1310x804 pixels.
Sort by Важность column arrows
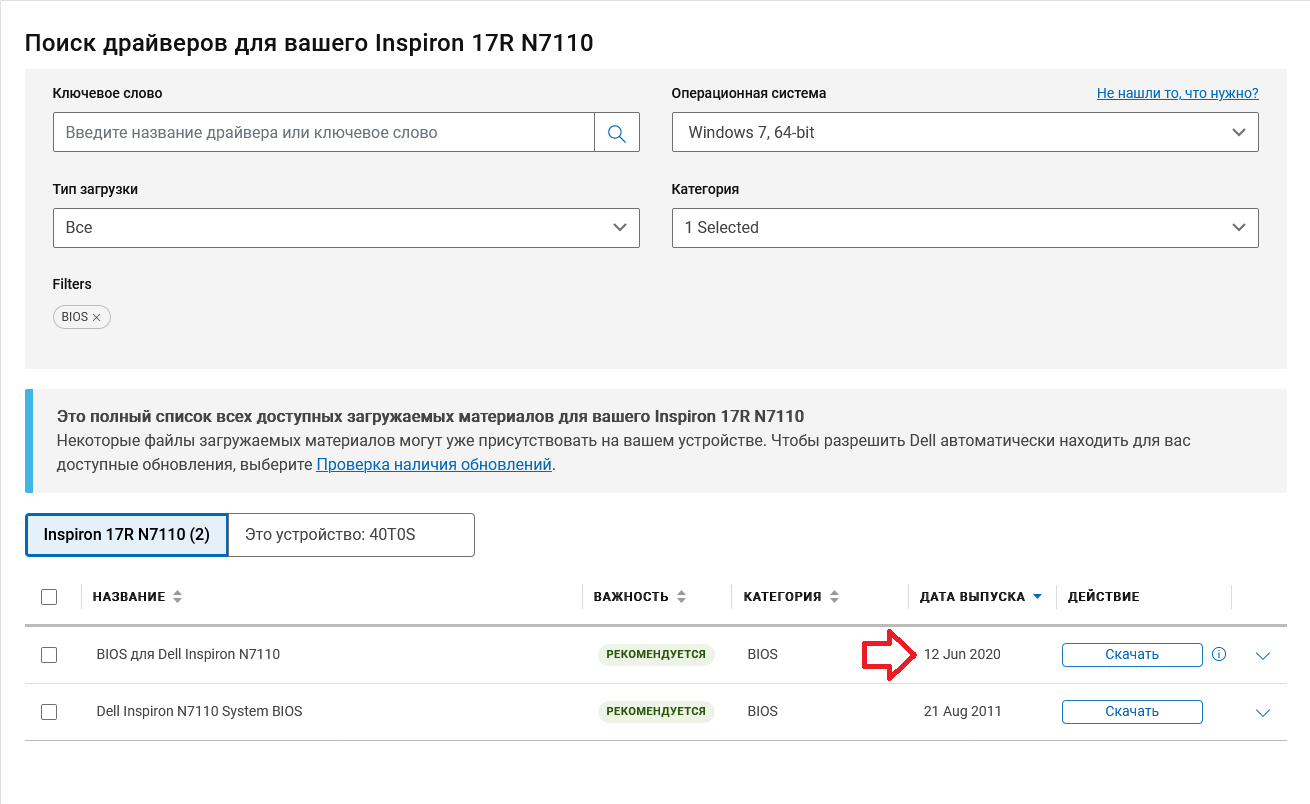pos(681,597)
